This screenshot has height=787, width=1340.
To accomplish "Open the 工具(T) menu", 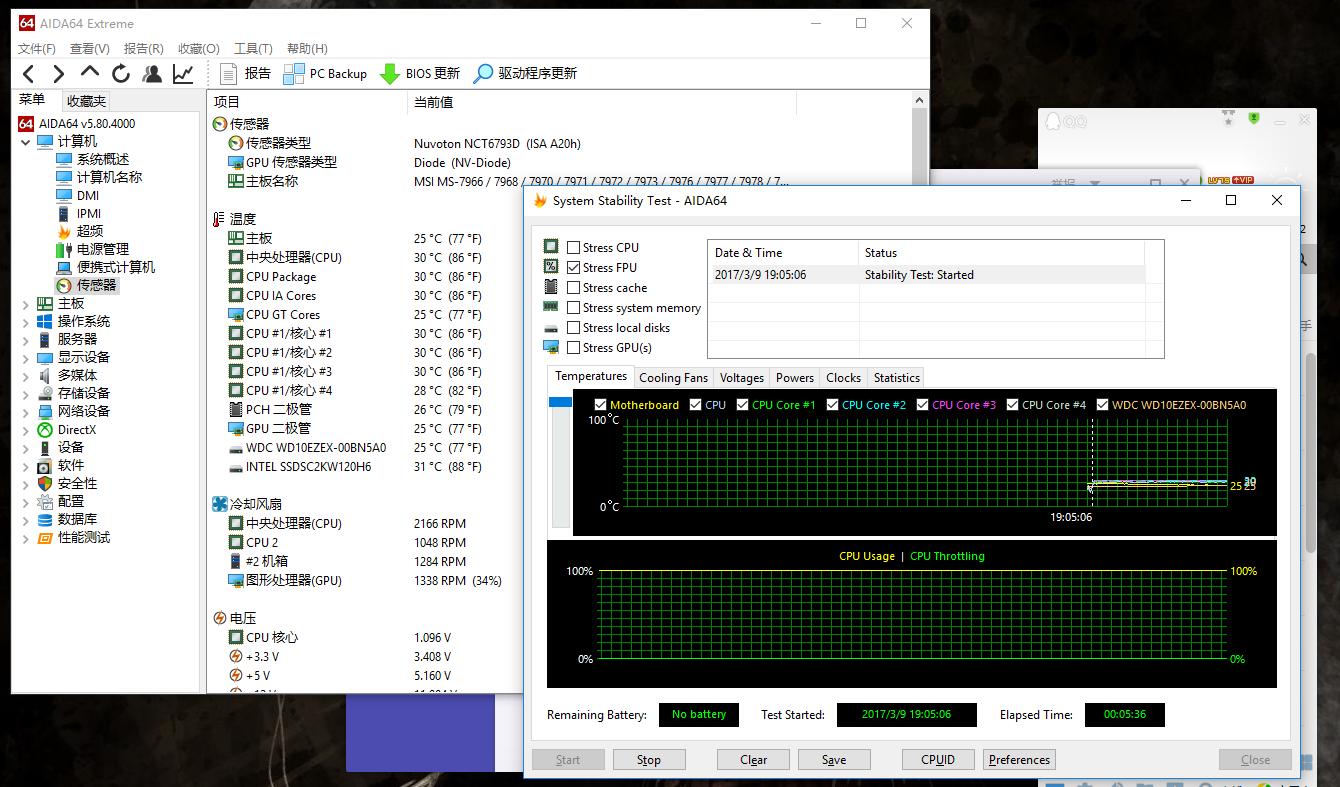I will 253,48.
